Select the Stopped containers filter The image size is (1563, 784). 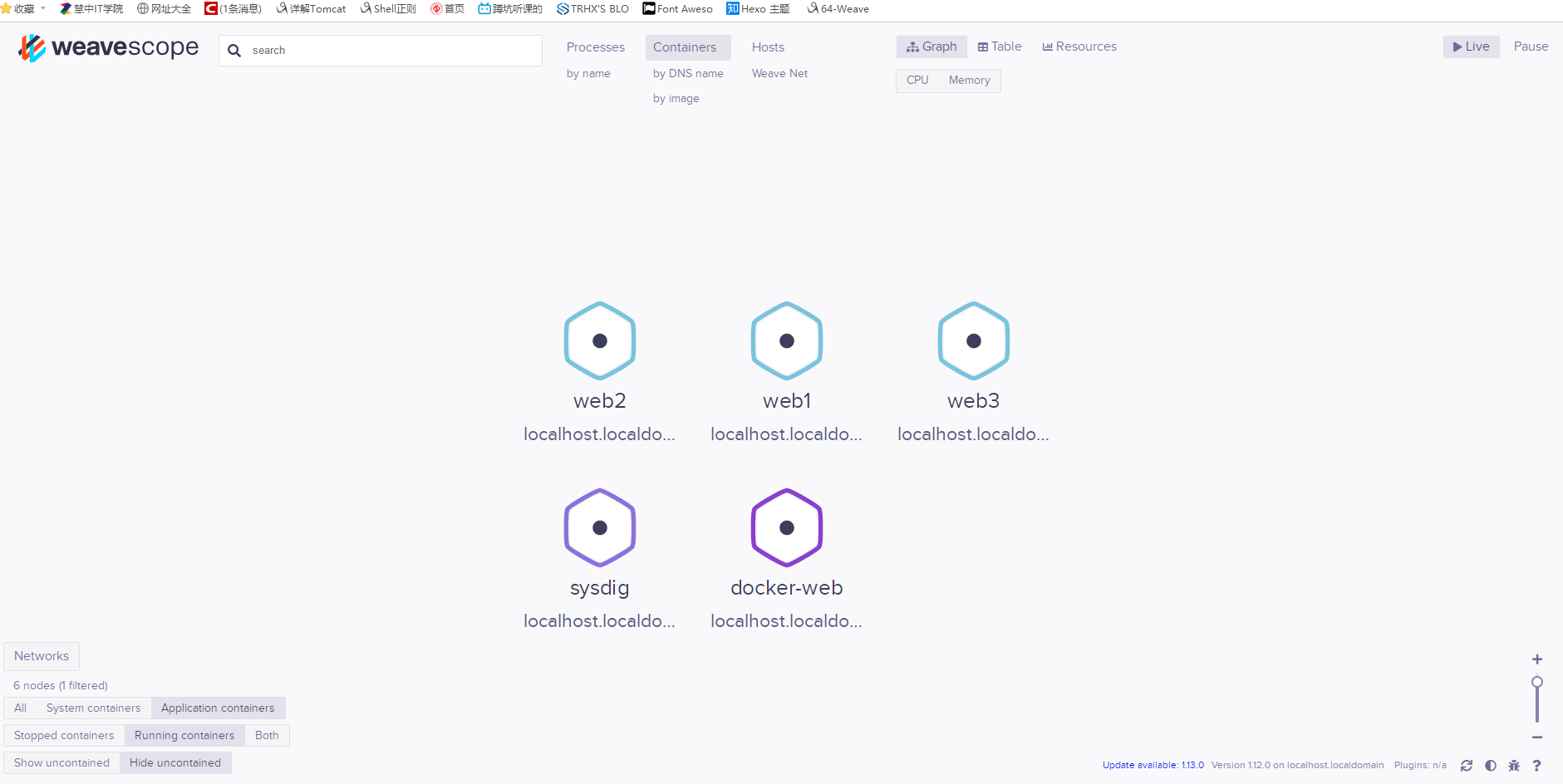[64, 736]
